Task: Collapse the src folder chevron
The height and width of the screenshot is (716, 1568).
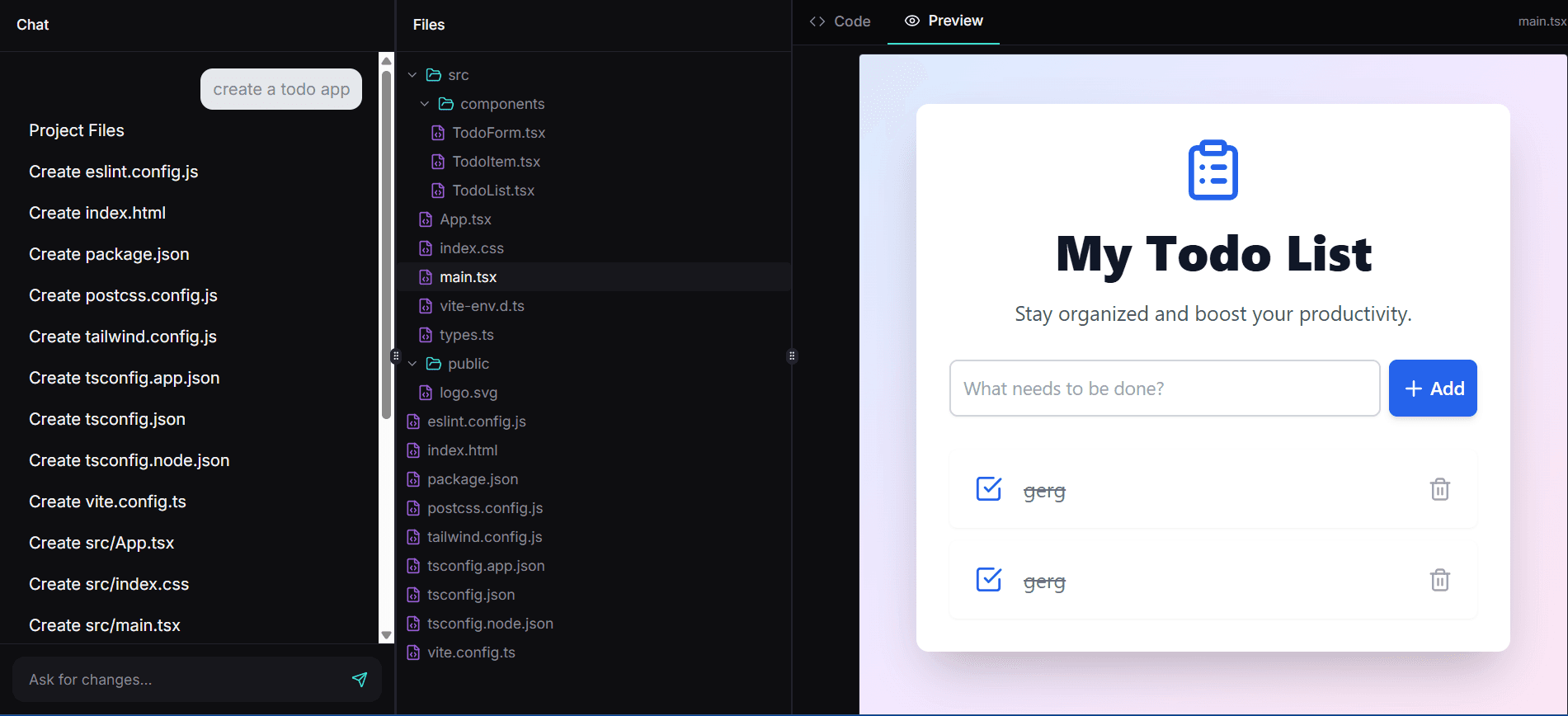Action: coord(412,75)
